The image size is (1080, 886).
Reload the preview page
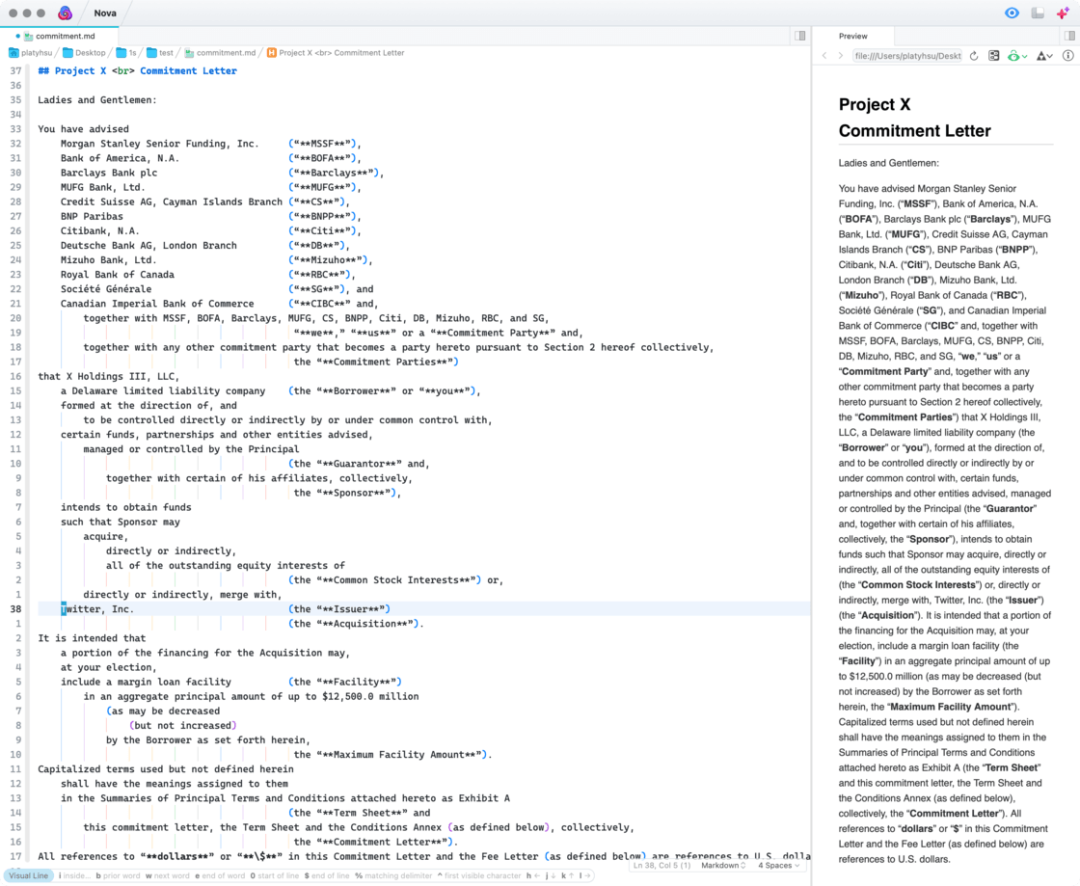point(974,56)
